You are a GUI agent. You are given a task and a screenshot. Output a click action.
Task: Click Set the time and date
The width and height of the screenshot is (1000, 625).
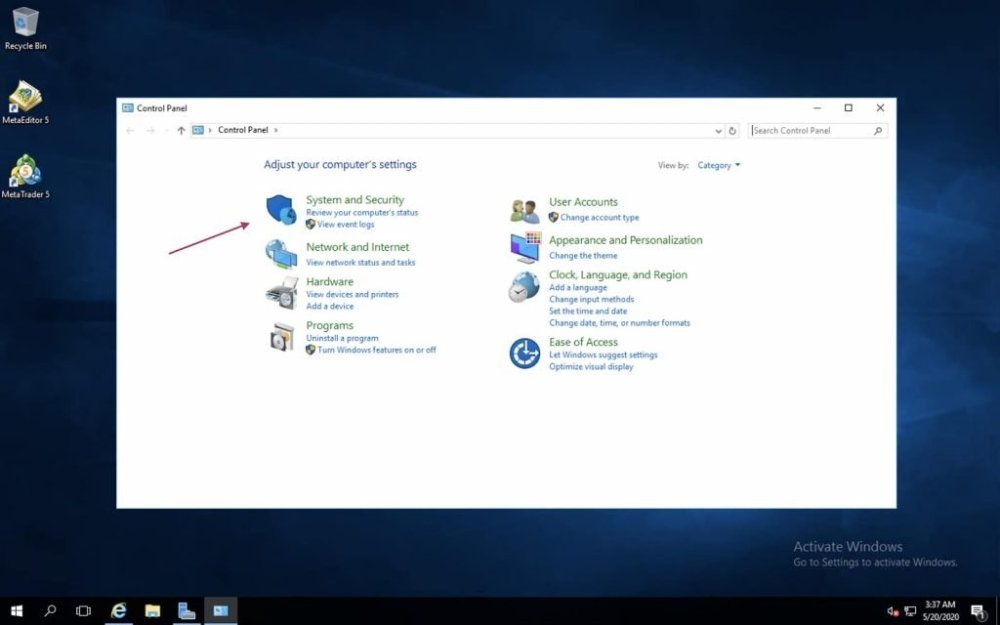point(588,311)
